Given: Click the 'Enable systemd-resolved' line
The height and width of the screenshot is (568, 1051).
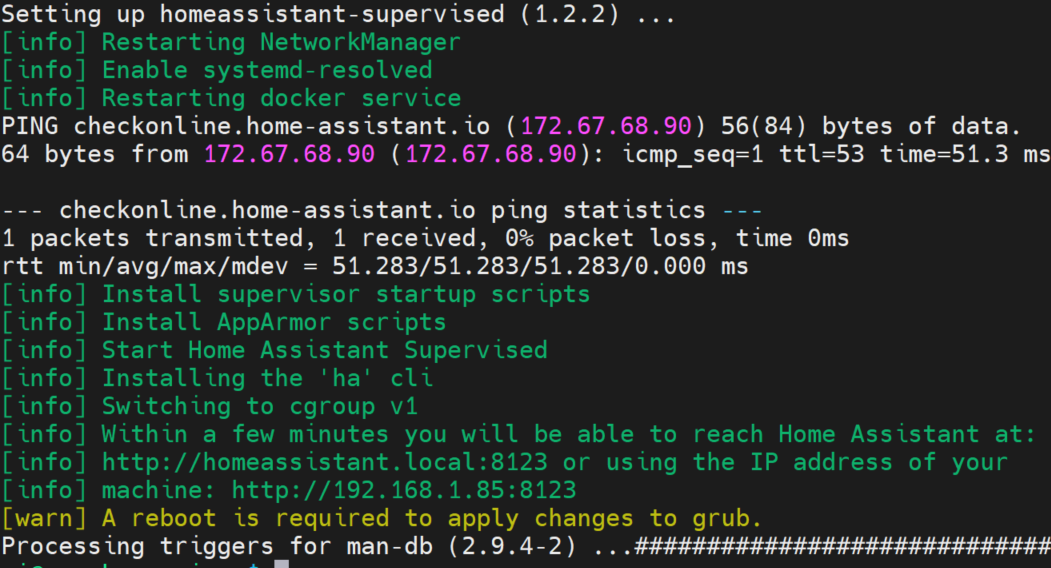Looking at the screenshot, I should pos(217,70).
